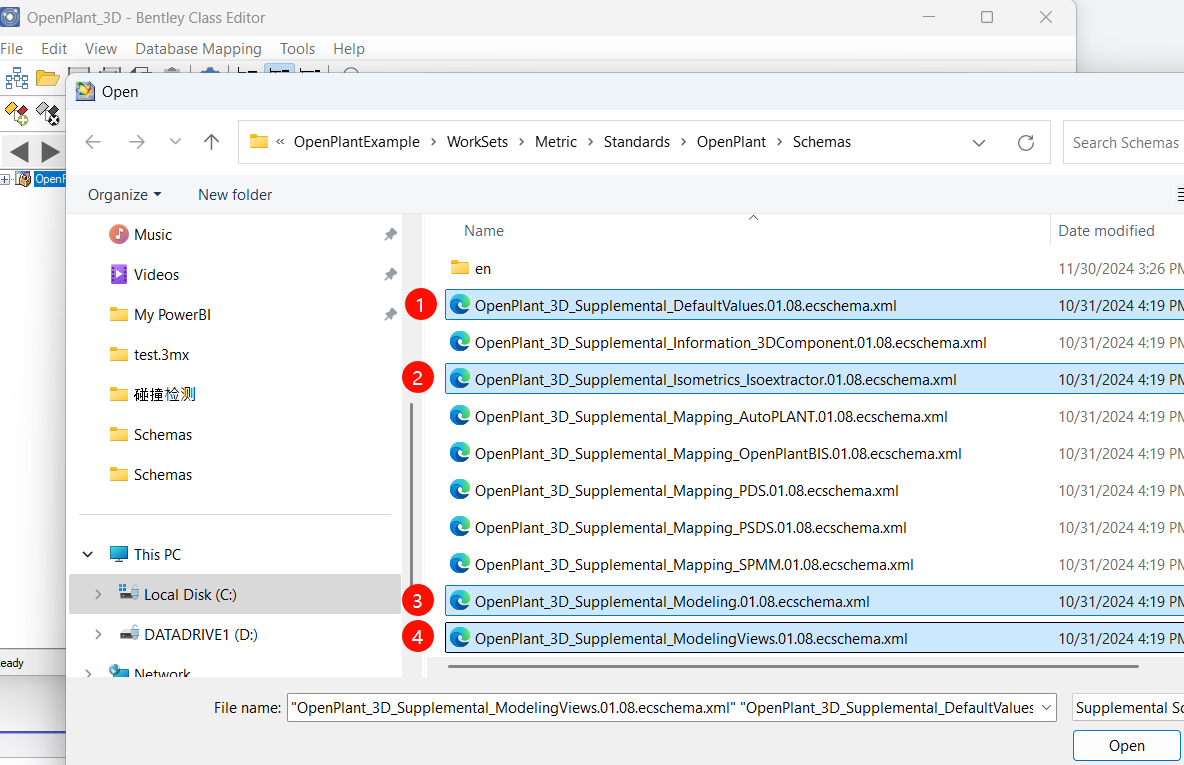Click the This PC monitor icon

click(119, 554)
